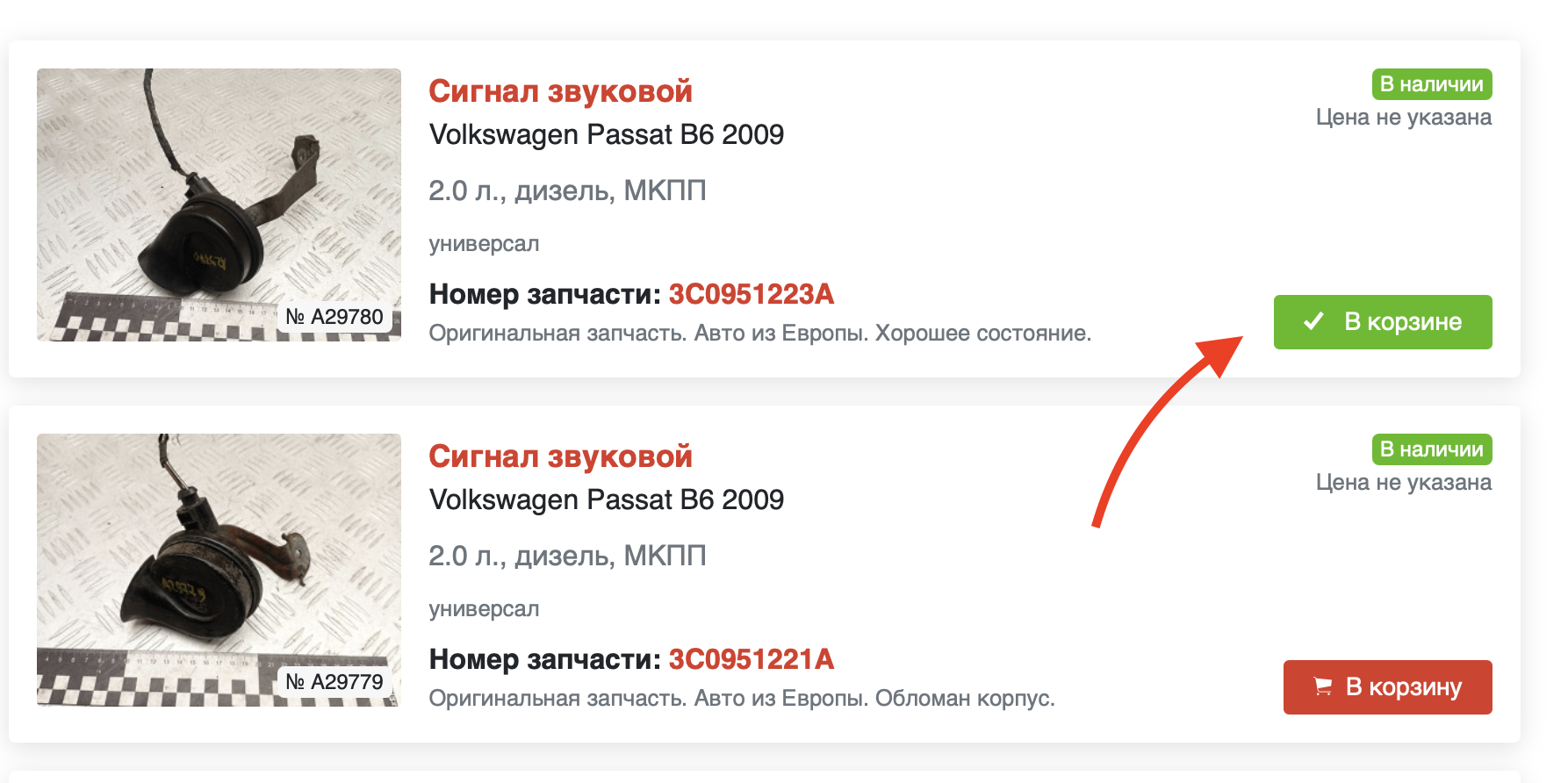Click "Volkswagen Passat B6 2009" on item A29779
The image size is (1568, 783).
point(606,499)
